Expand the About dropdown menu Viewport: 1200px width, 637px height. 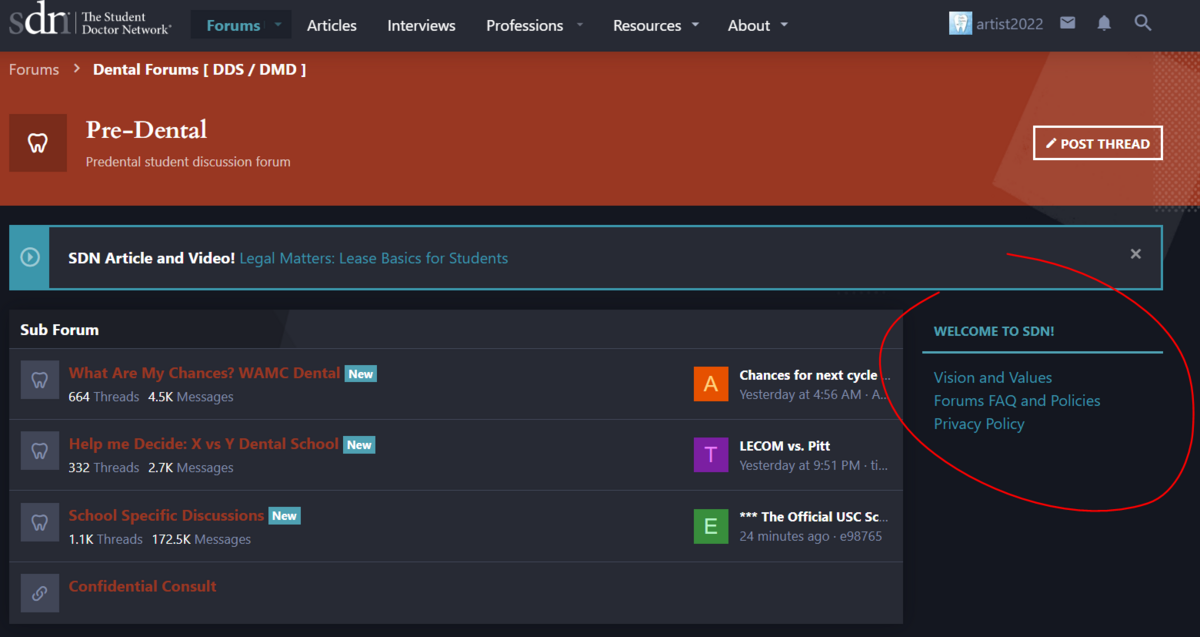(x=784, y=25)
